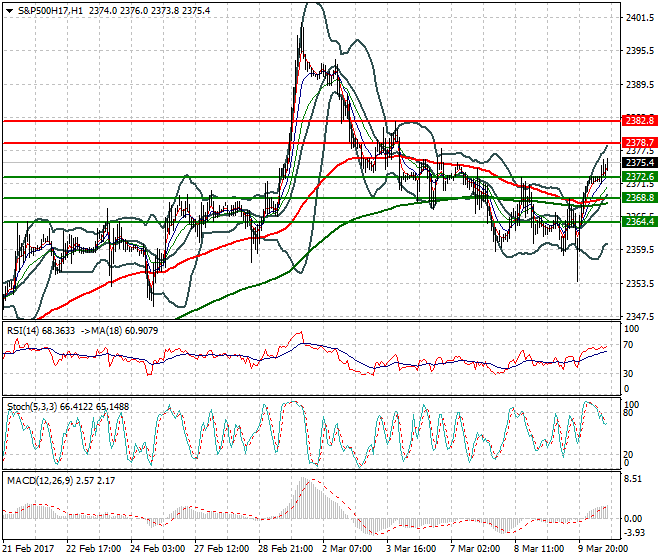Select the green 2364.4 support price label
The height and width of the screenshot is (560, 660).
(x=639, y=221)
